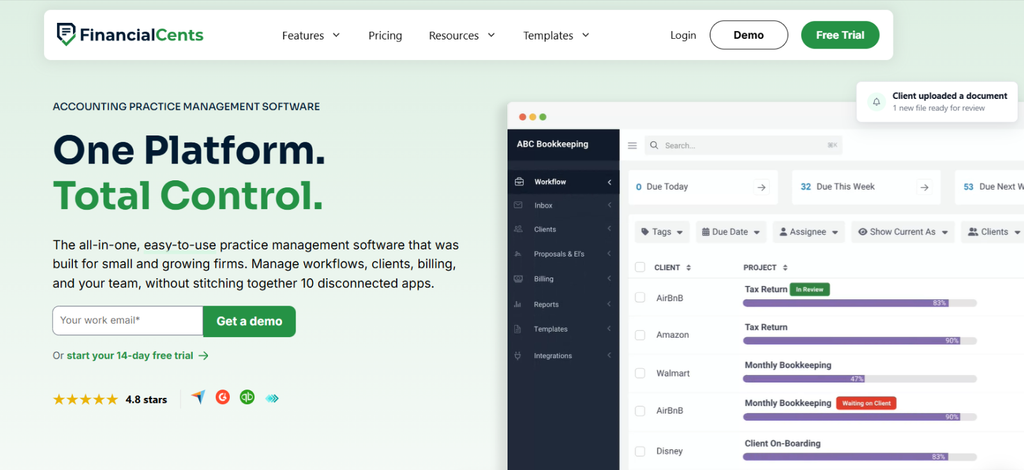Screen dimensions: 1024x470
Task: Open the Features navigation menu
Action: [311, 35]
